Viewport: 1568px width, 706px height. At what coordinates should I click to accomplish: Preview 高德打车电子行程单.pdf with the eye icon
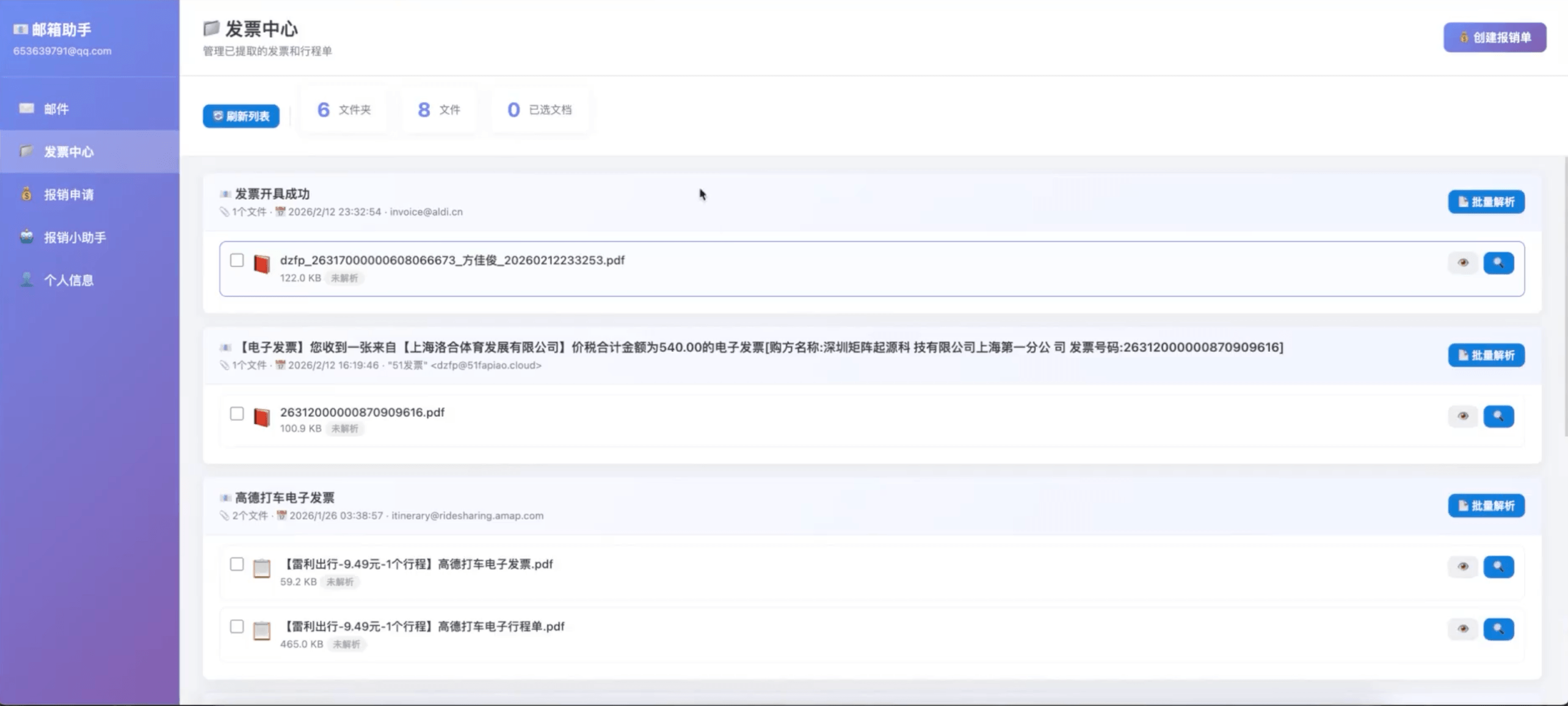pos(1463,628)
